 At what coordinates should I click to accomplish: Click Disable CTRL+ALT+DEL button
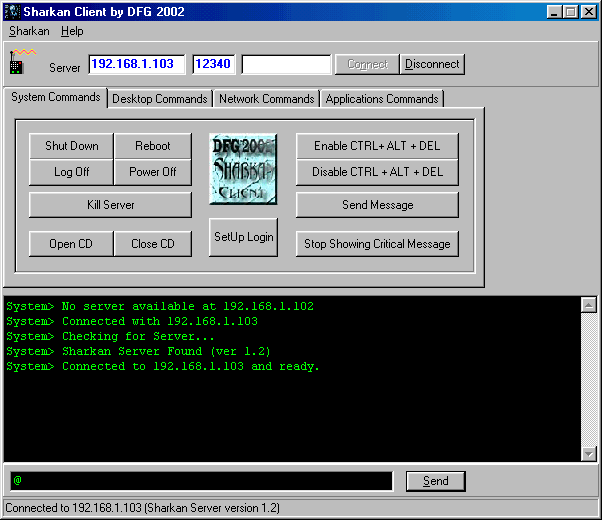[x=377, y=172]
